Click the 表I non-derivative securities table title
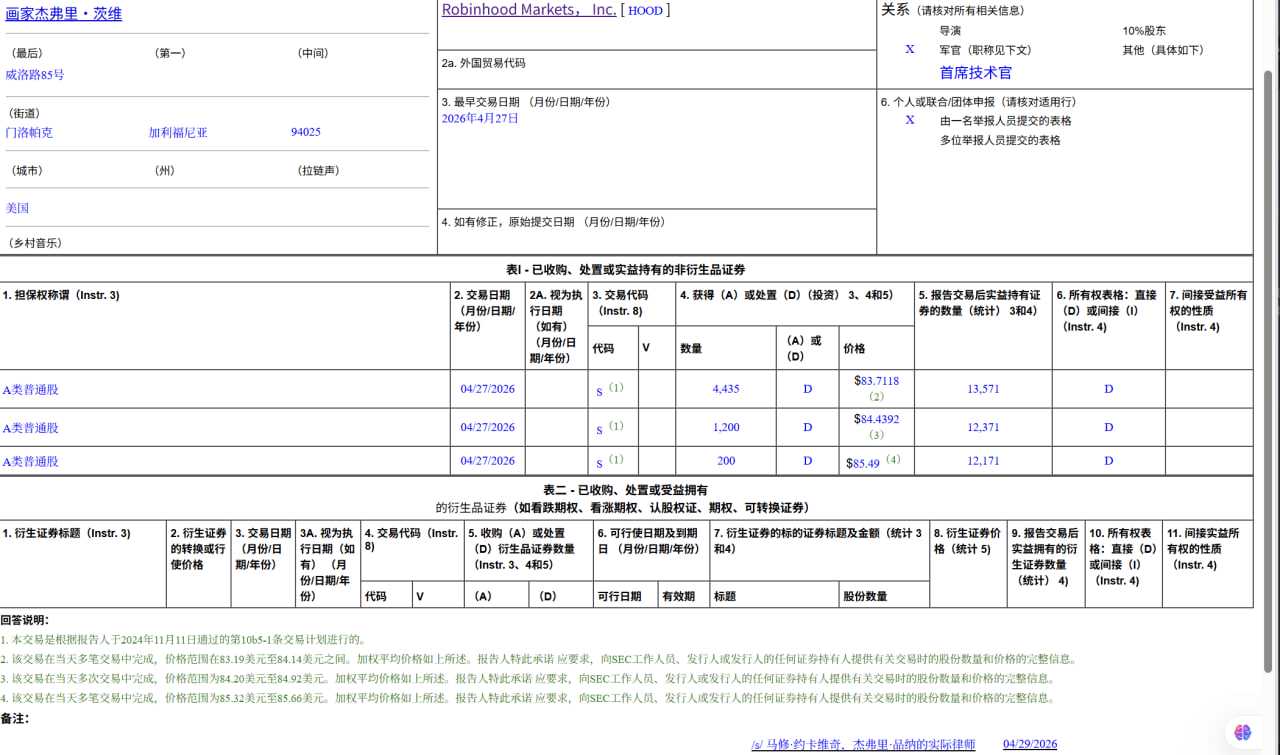 626,270
